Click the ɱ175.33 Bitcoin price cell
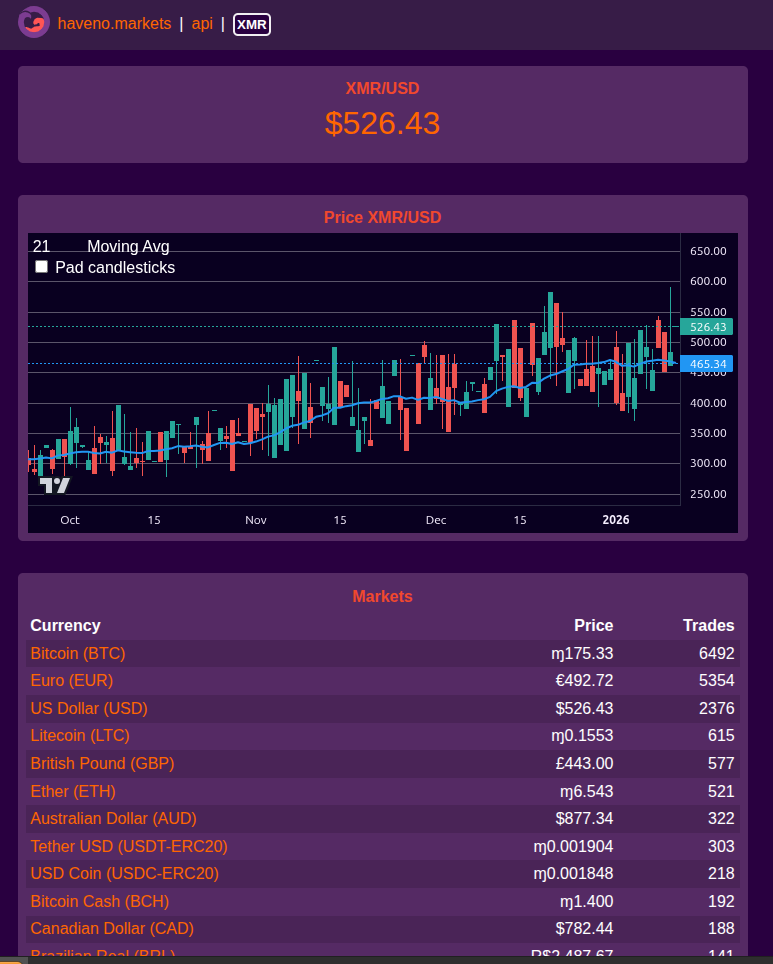Screen dimensions: 773x964 (582, 654)
